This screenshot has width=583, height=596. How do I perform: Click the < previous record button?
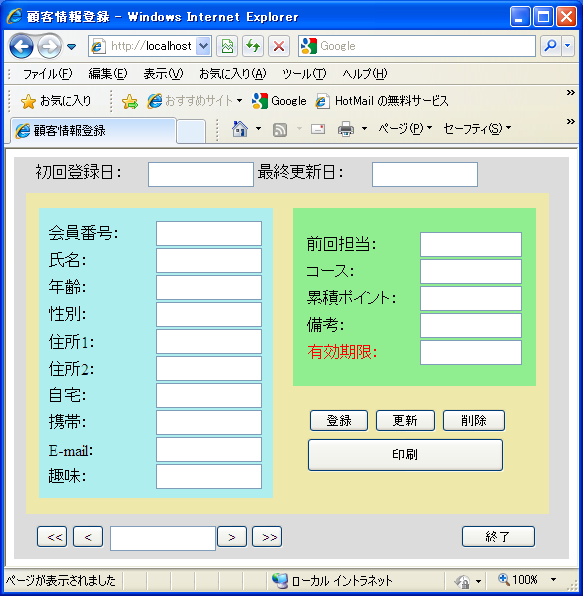(88, 537)
